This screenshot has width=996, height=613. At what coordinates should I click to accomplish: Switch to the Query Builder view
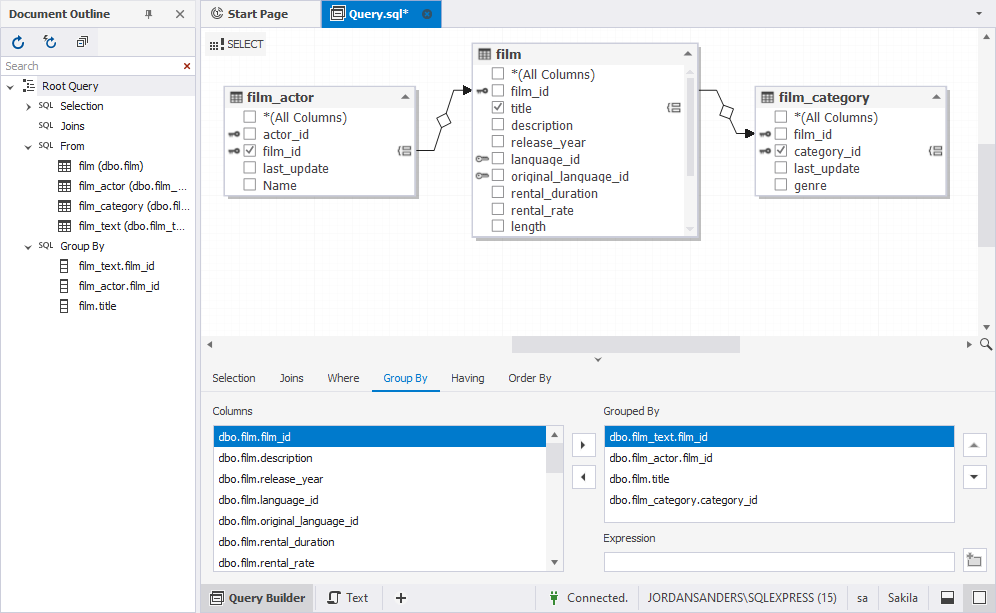coord(258,598)
